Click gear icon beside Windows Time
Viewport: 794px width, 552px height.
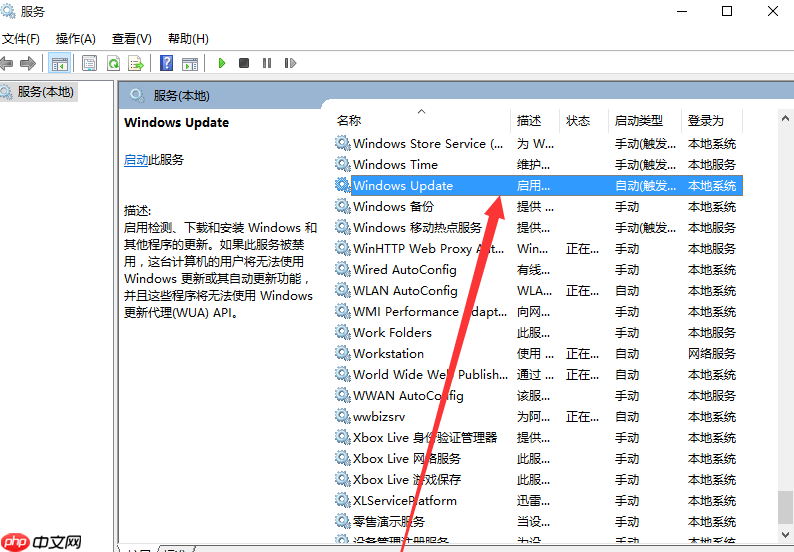[x=343, y=164]
